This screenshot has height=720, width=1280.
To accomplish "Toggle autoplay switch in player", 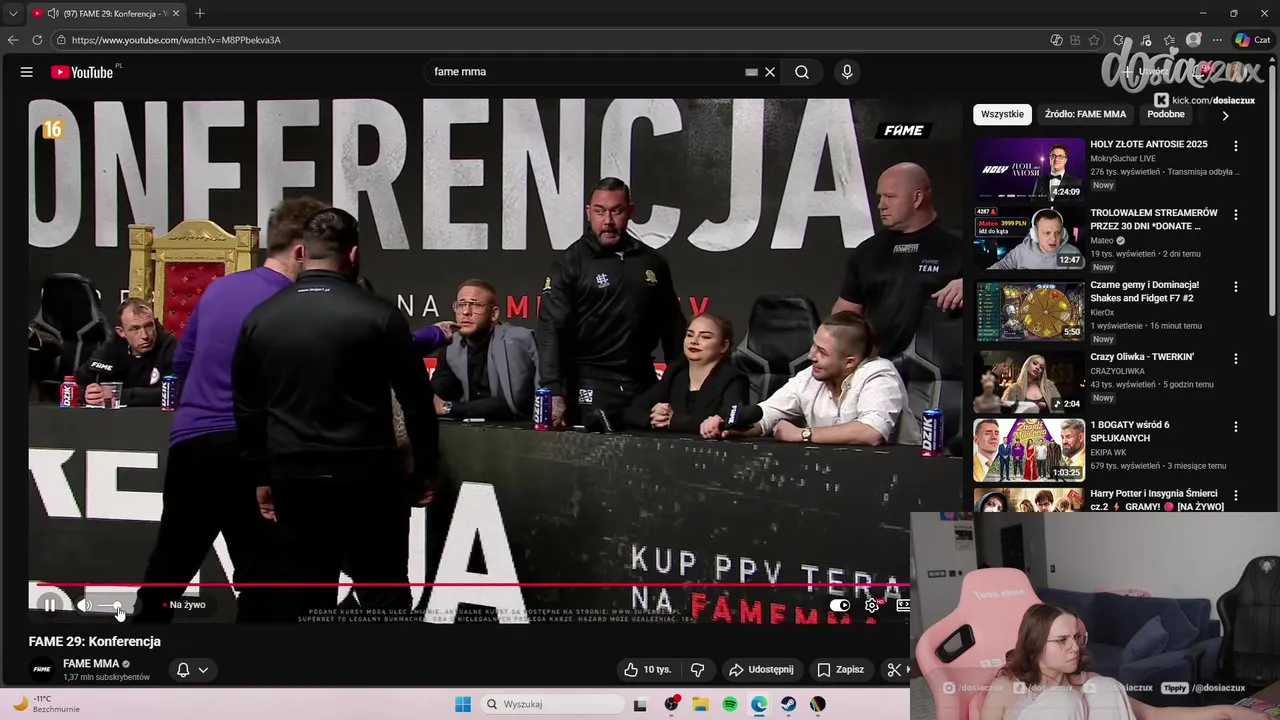I will coord(840,605).
